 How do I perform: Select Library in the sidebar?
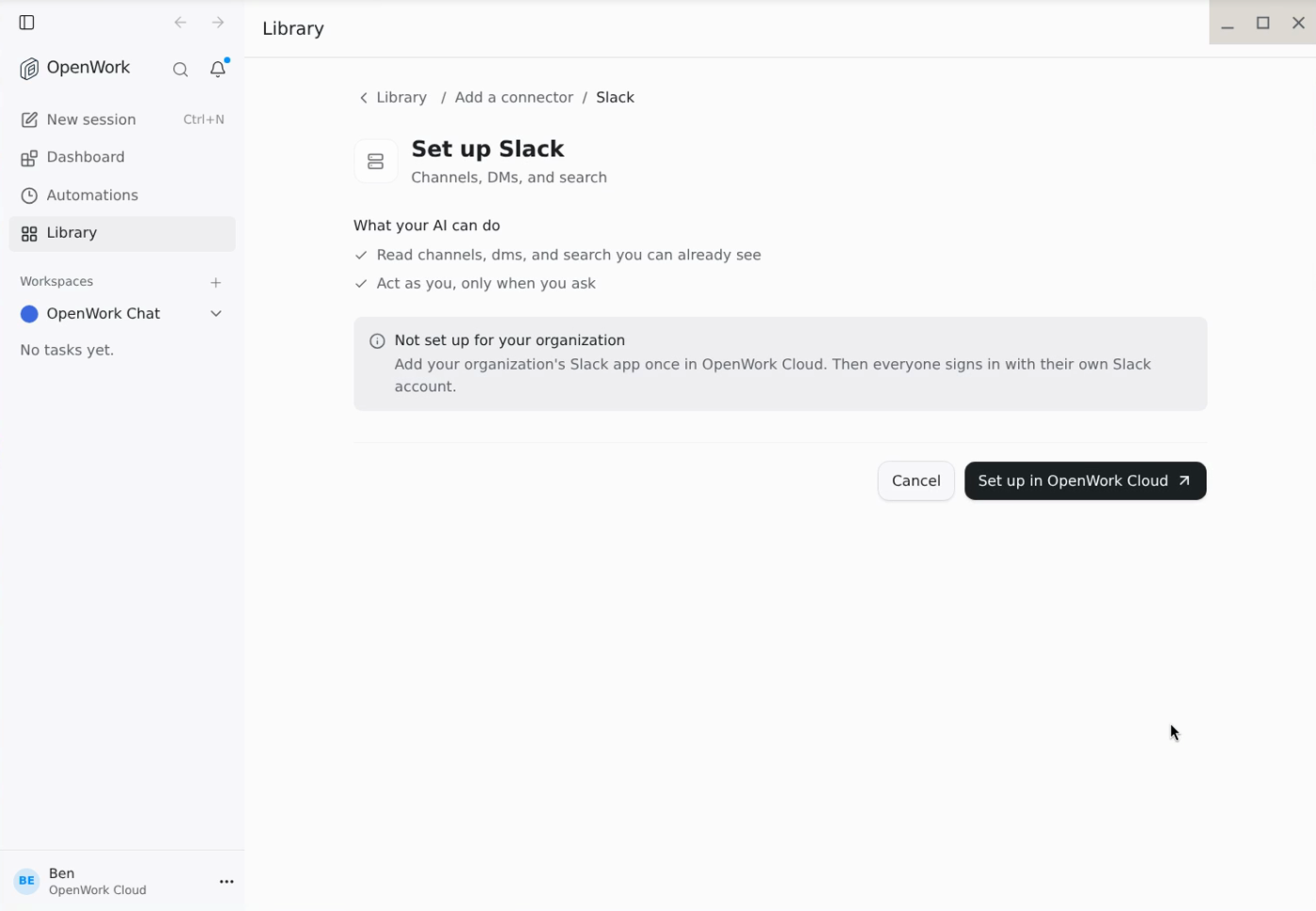(122, 233)
